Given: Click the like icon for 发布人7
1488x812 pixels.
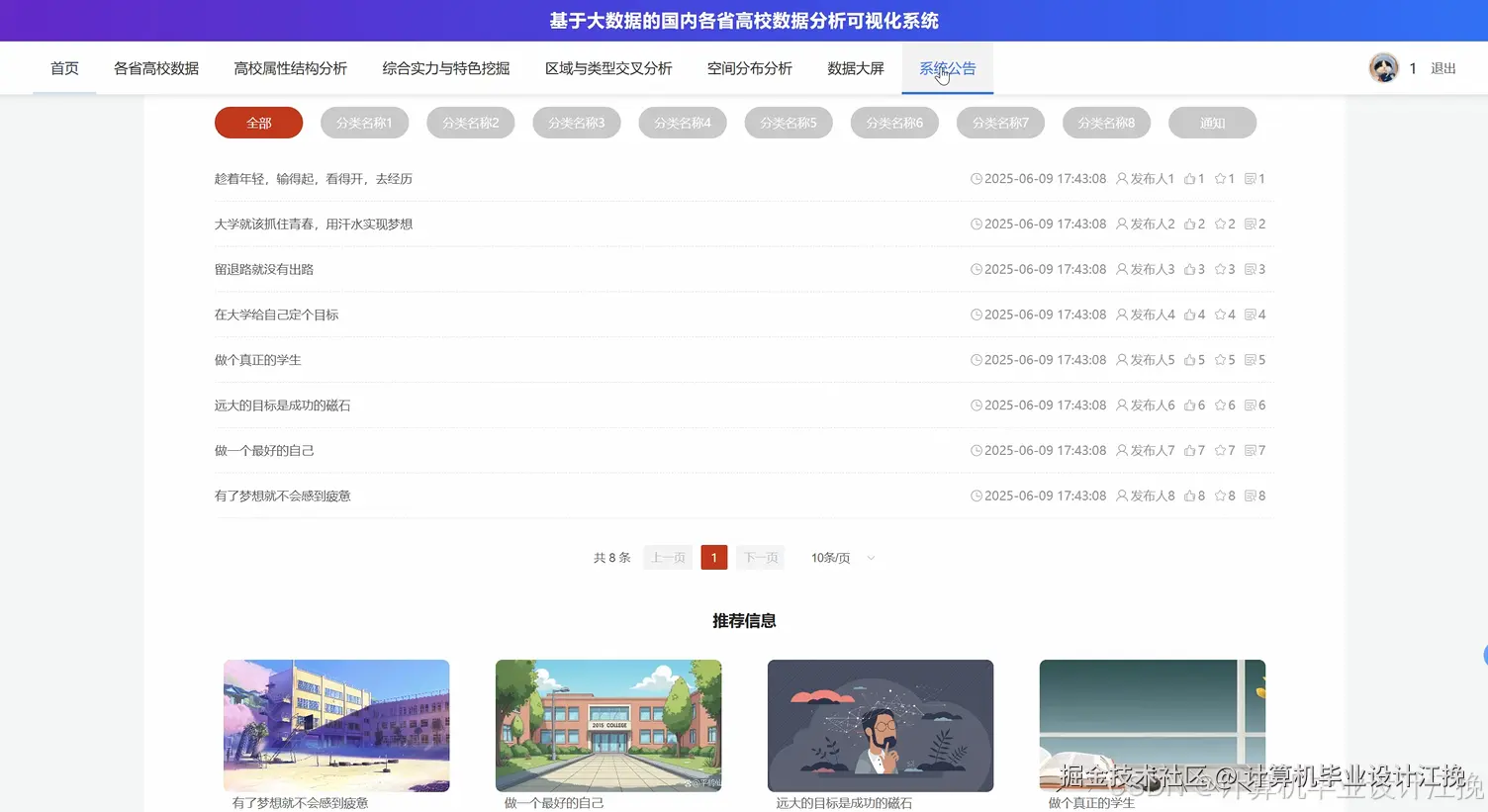Looking at the screenshot, I should (1189, 450).
